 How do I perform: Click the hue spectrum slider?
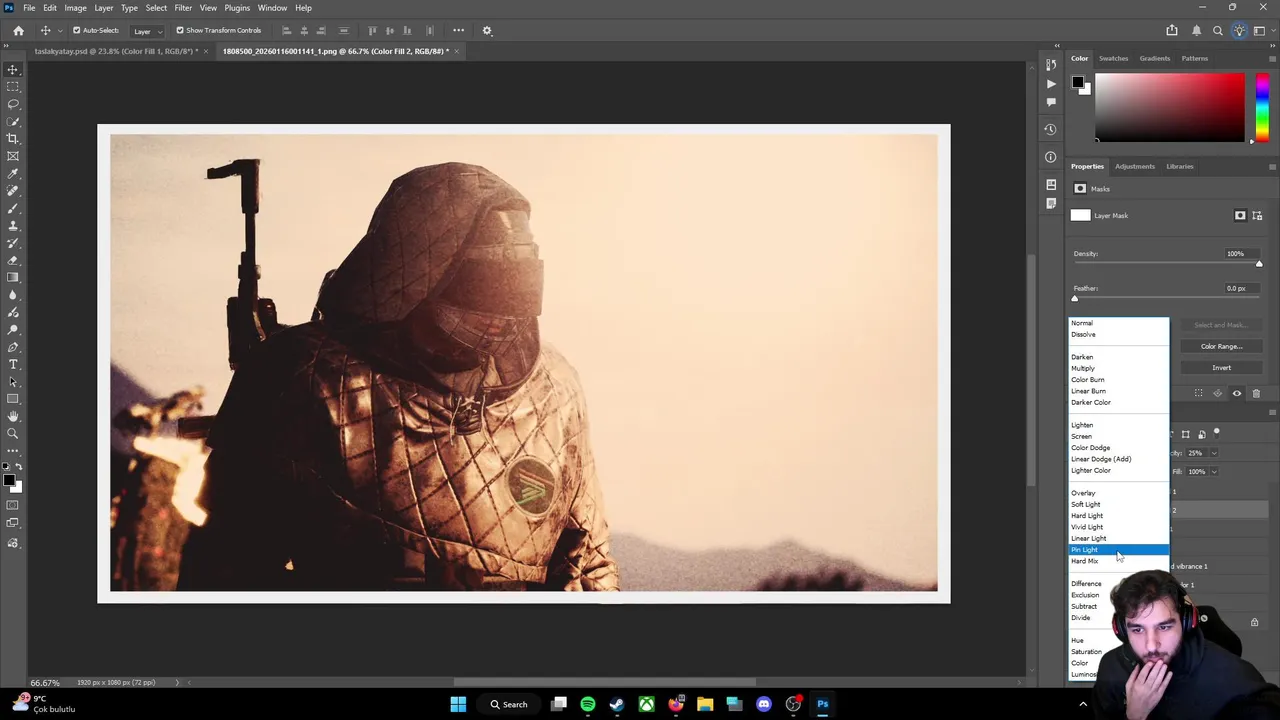click(x=1263, y=107)
